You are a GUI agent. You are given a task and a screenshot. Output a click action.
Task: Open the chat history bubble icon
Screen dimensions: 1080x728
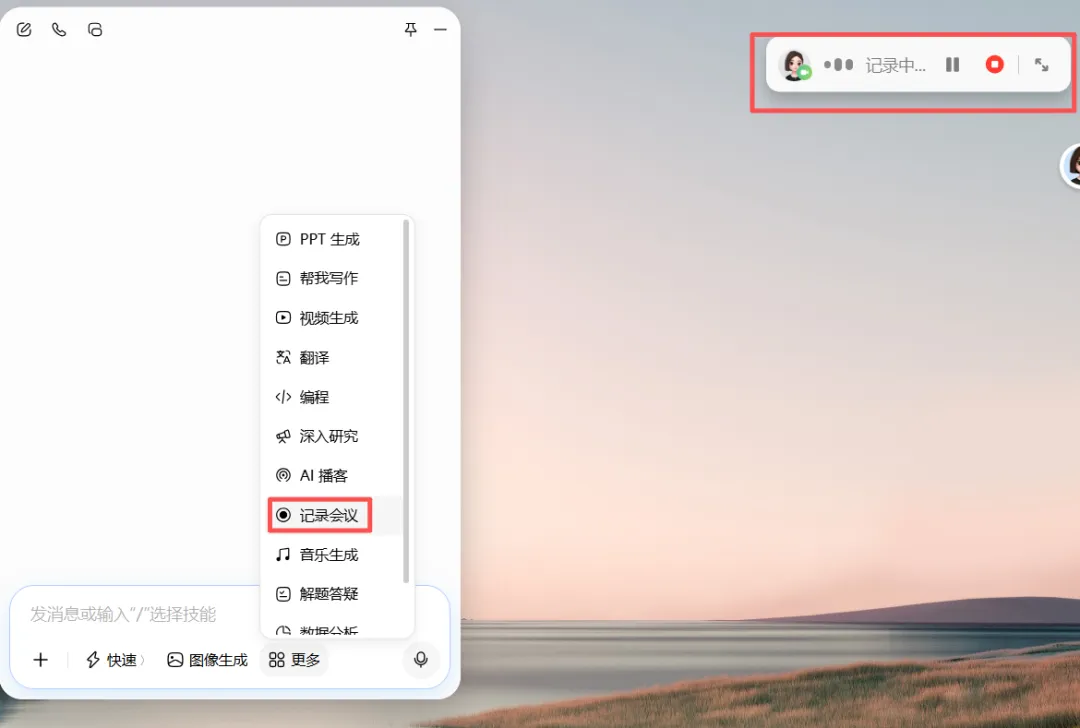pos(95,30)
